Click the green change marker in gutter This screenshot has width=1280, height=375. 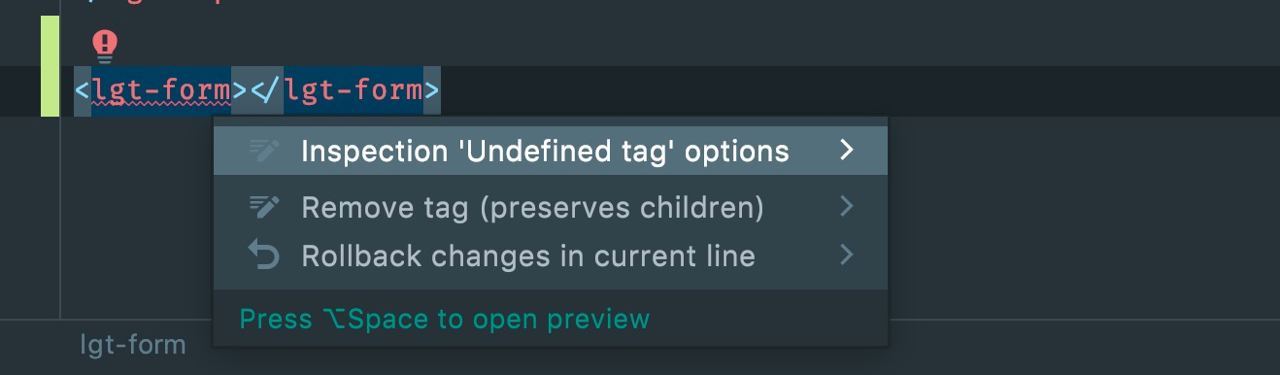point(50,66)
